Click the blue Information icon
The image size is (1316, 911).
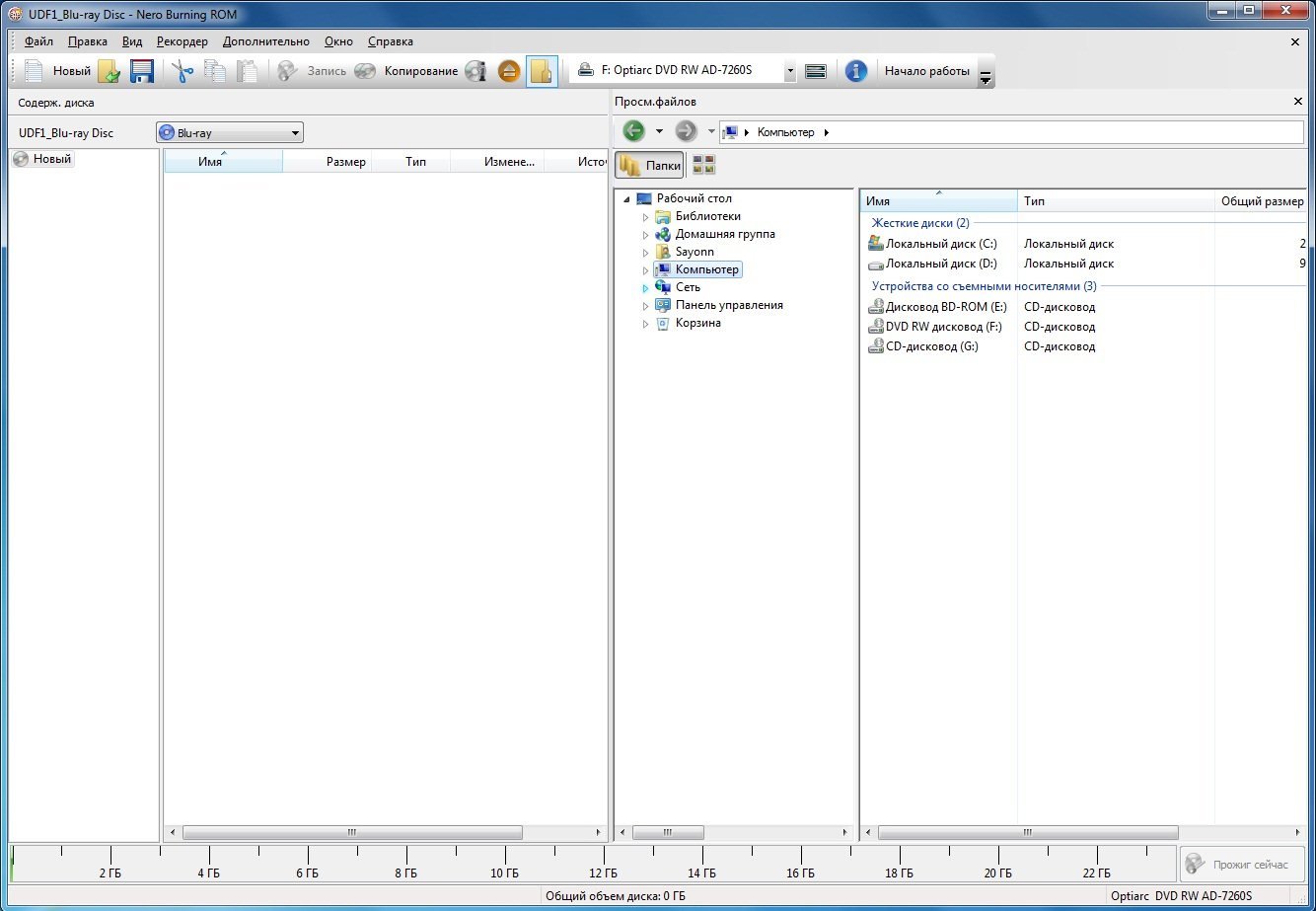tap(855, 71)
